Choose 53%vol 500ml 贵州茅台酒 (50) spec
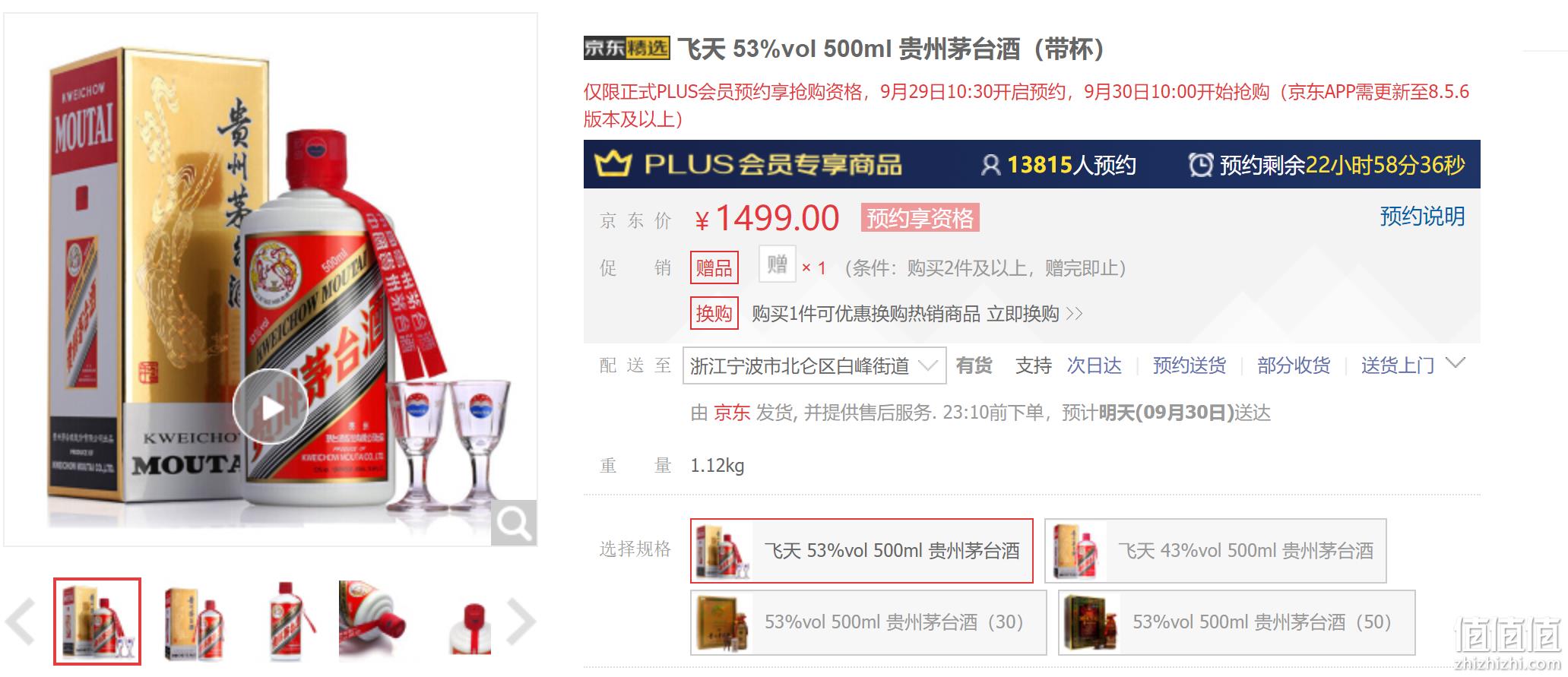The height and width of the screenshot is (677, 1568). (1237, 622)
